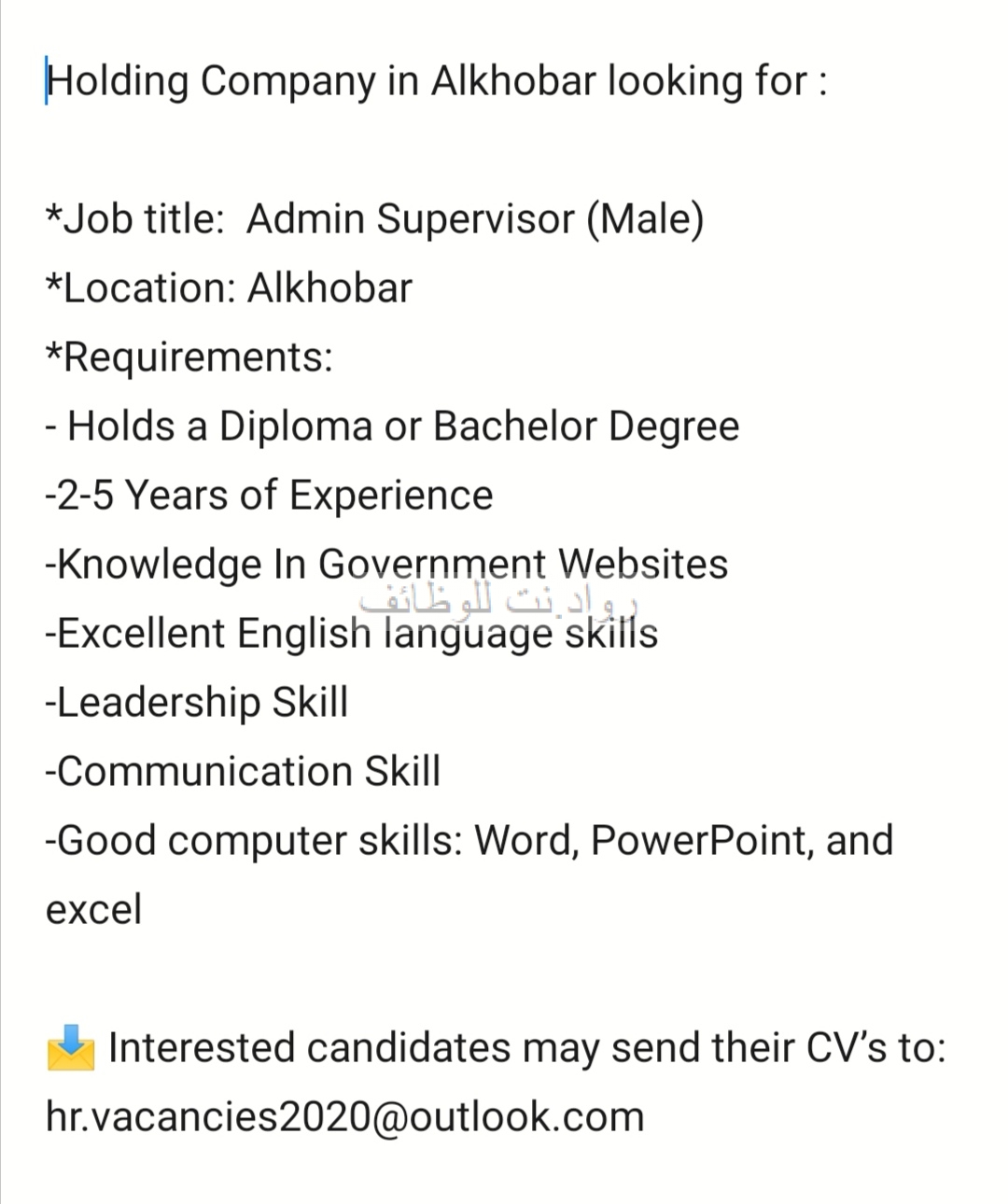The image size is (1008, 1204).
Task: Click the 'looking for :' text in heading
Action: pyautogui.click(x=717, y=81)
